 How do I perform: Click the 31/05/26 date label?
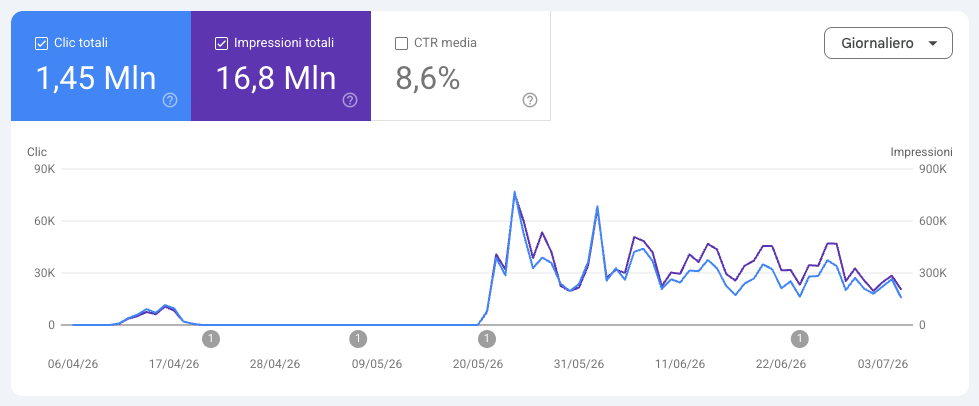point(579,364)
